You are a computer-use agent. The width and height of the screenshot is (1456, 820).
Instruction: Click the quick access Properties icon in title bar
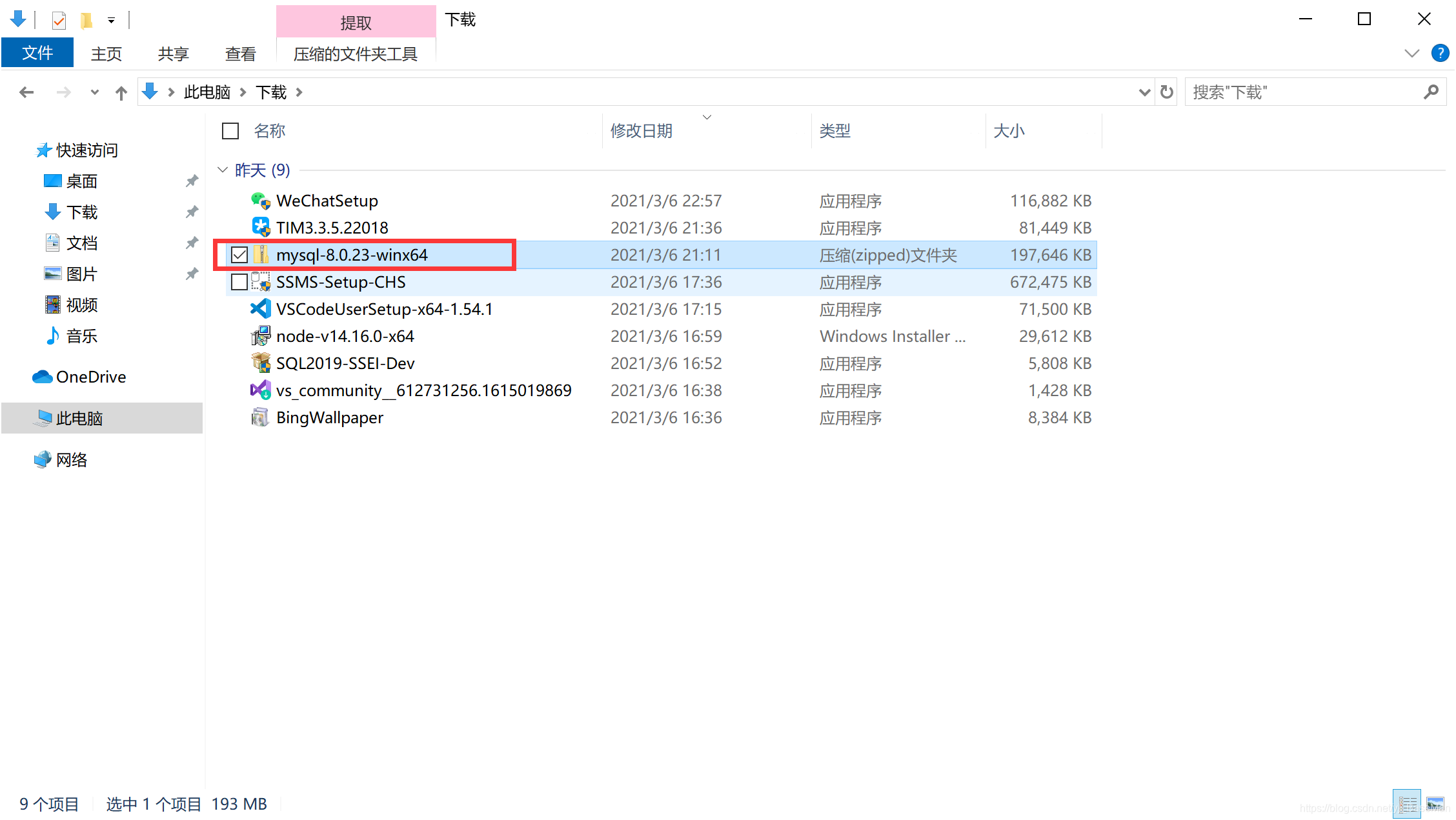click(59, 21)
